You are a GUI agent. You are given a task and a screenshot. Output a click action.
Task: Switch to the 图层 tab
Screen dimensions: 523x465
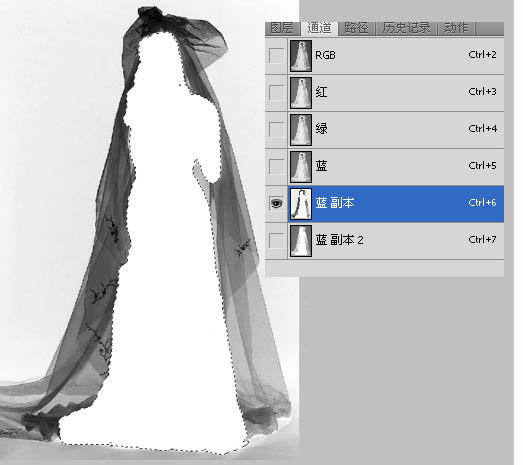282,28
